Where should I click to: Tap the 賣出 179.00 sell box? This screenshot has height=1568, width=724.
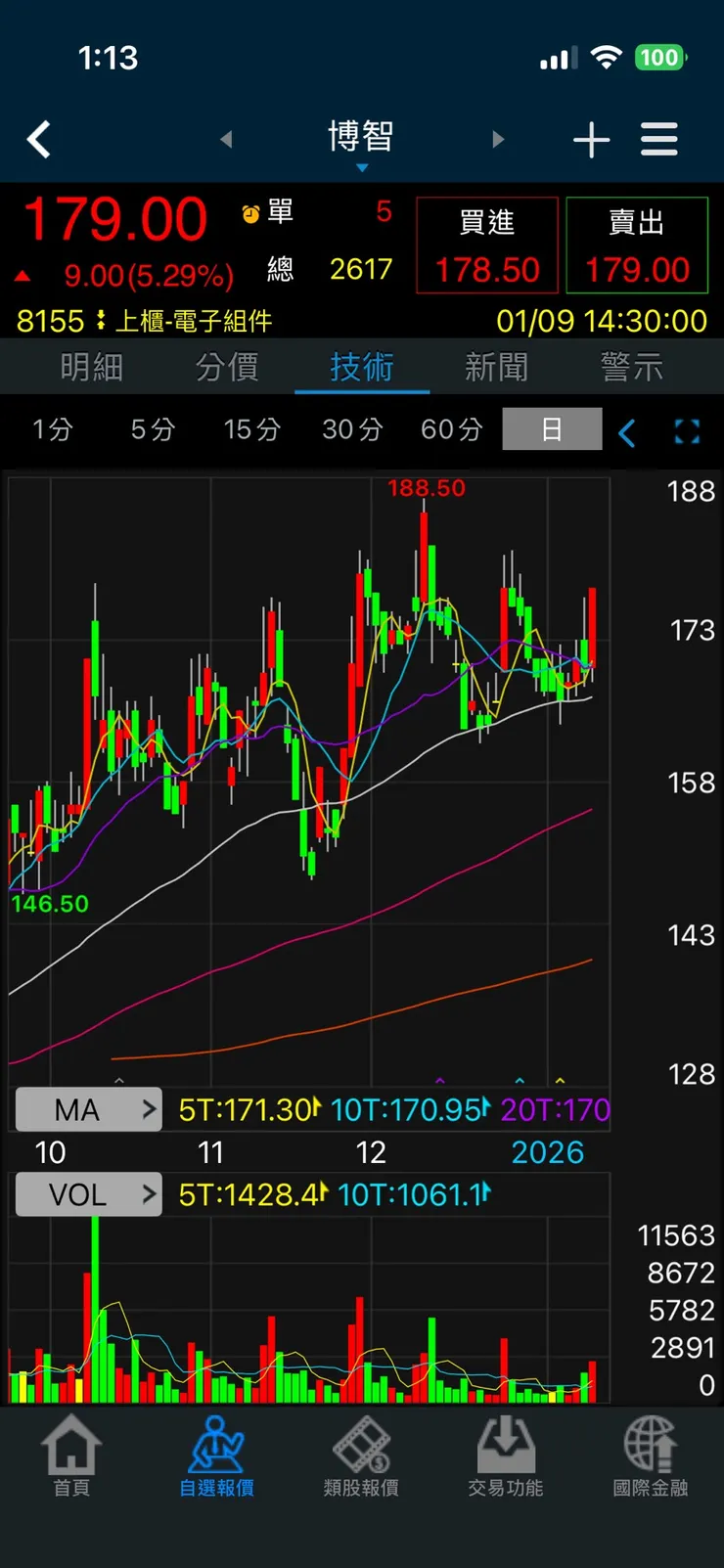[637, 246]
